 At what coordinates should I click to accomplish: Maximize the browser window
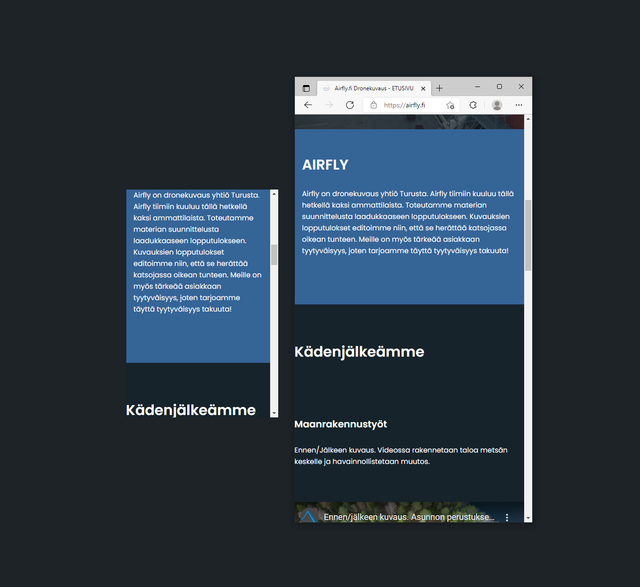pos(499,87)
